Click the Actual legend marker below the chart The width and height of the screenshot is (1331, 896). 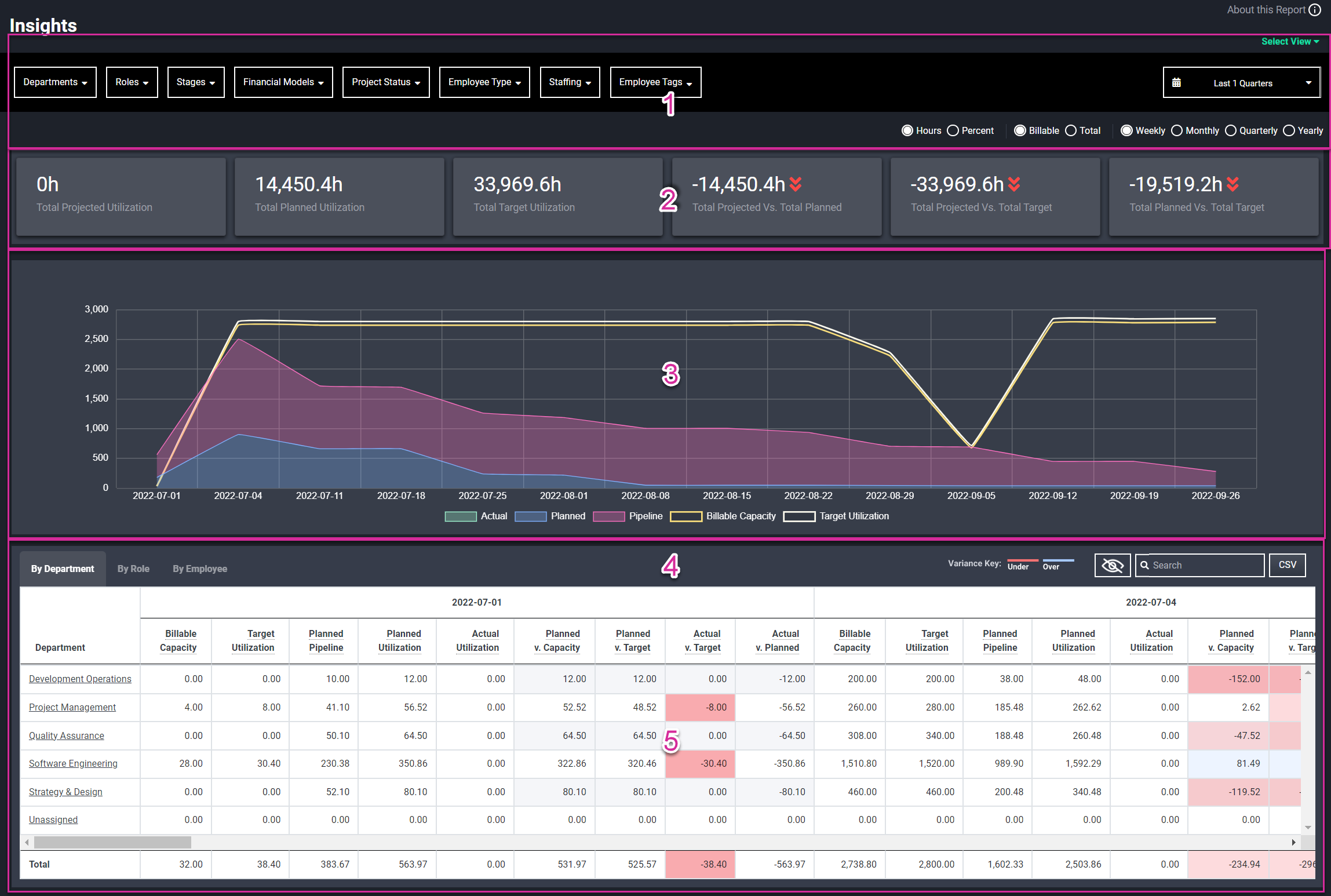[x=460, y=516]
